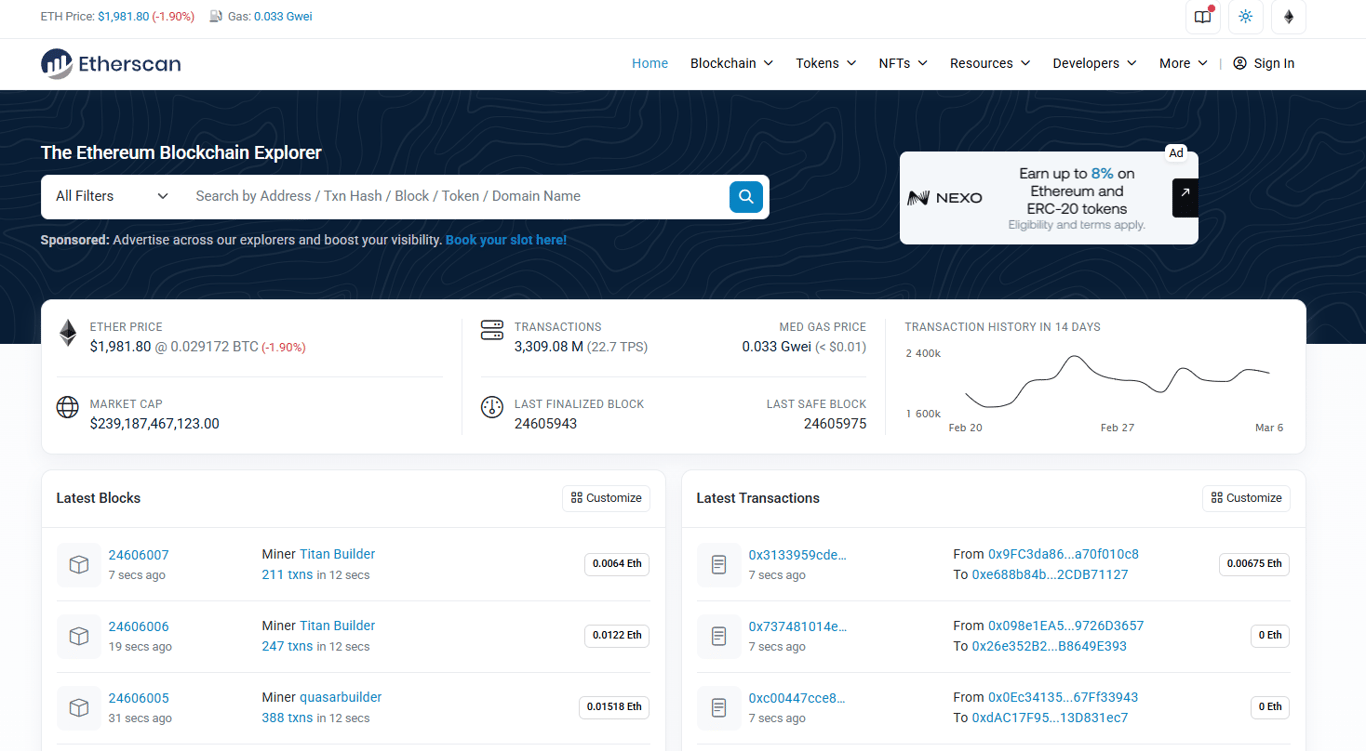Select the Tokens menu item
Viewport: 1366px width, 751px height.
pyautogui.click(x=825, y=63)
